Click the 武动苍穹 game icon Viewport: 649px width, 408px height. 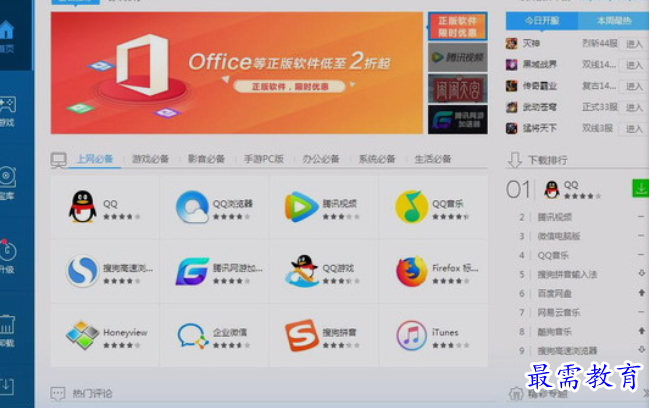click(x=512, y=107)
